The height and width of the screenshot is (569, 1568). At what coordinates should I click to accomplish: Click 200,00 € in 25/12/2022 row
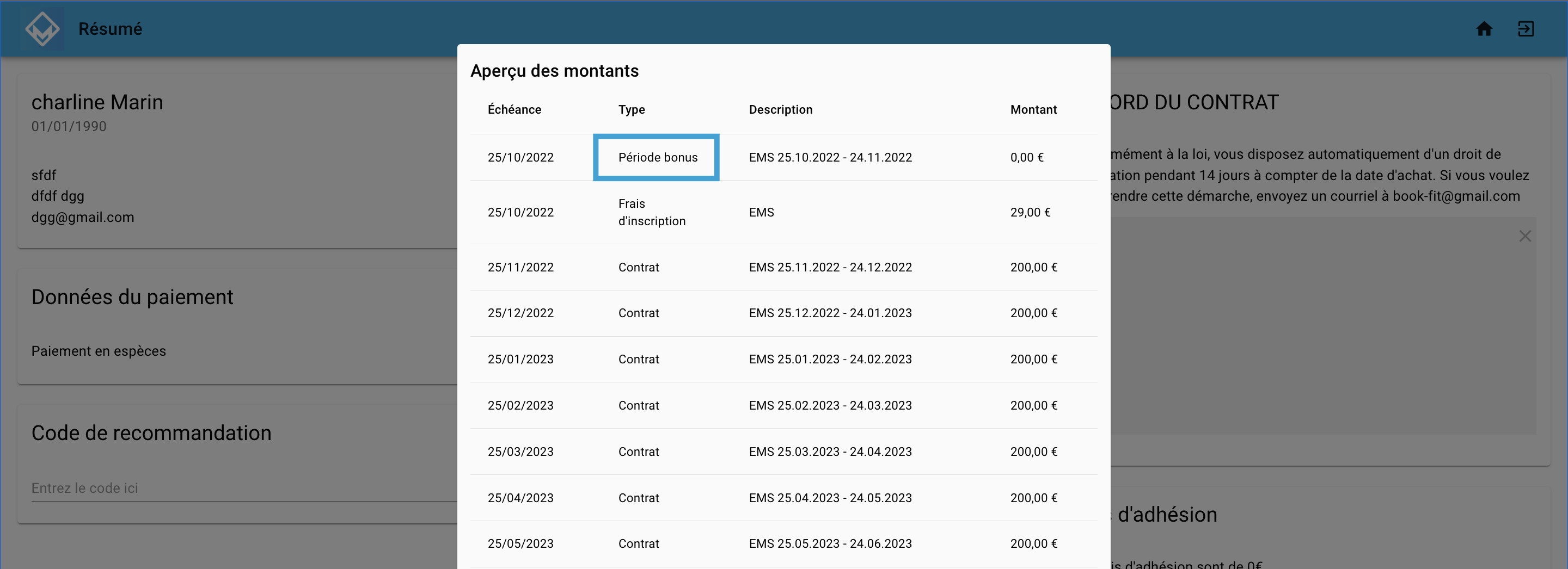(x=1033, y=313)
